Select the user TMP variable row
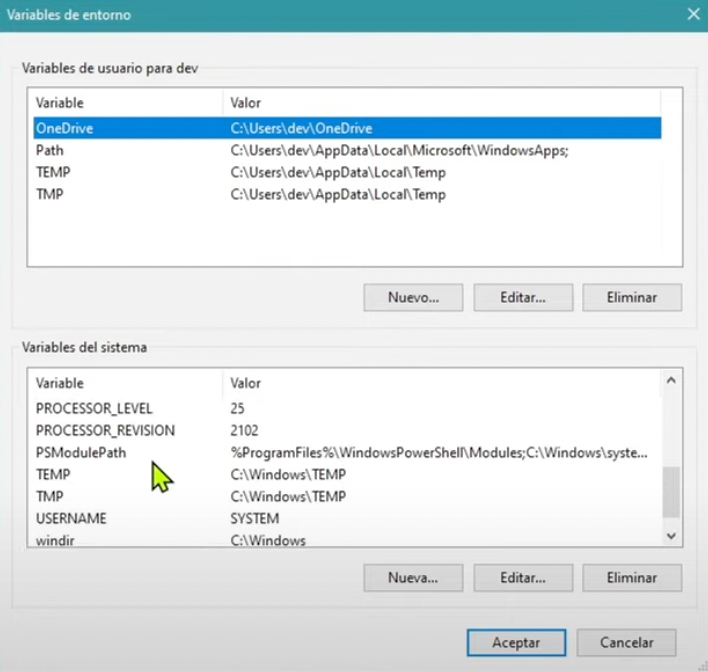This screenshot has width=708, height=672. (50, 194)
